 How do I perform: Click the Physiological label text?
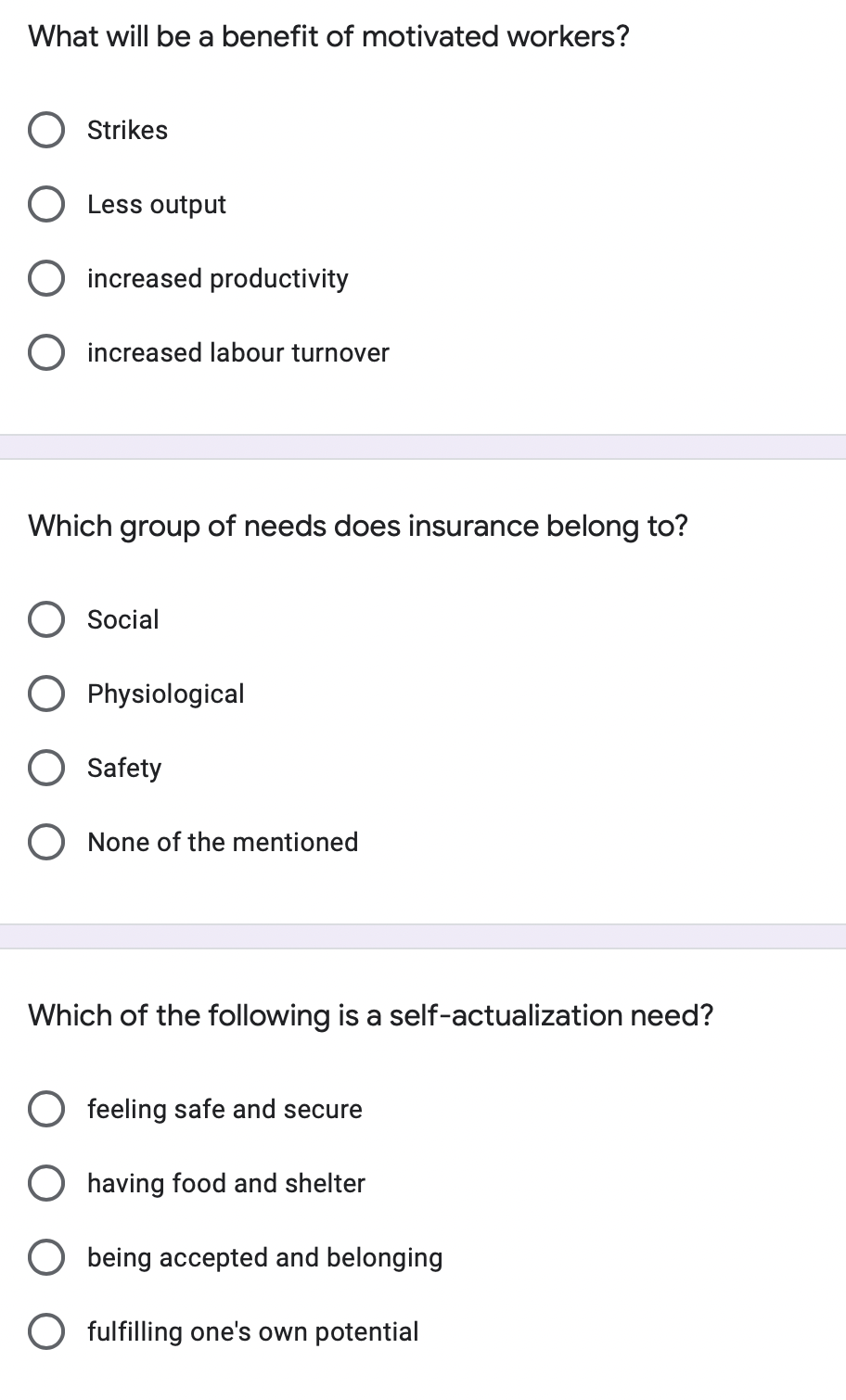tap(165, 694)
